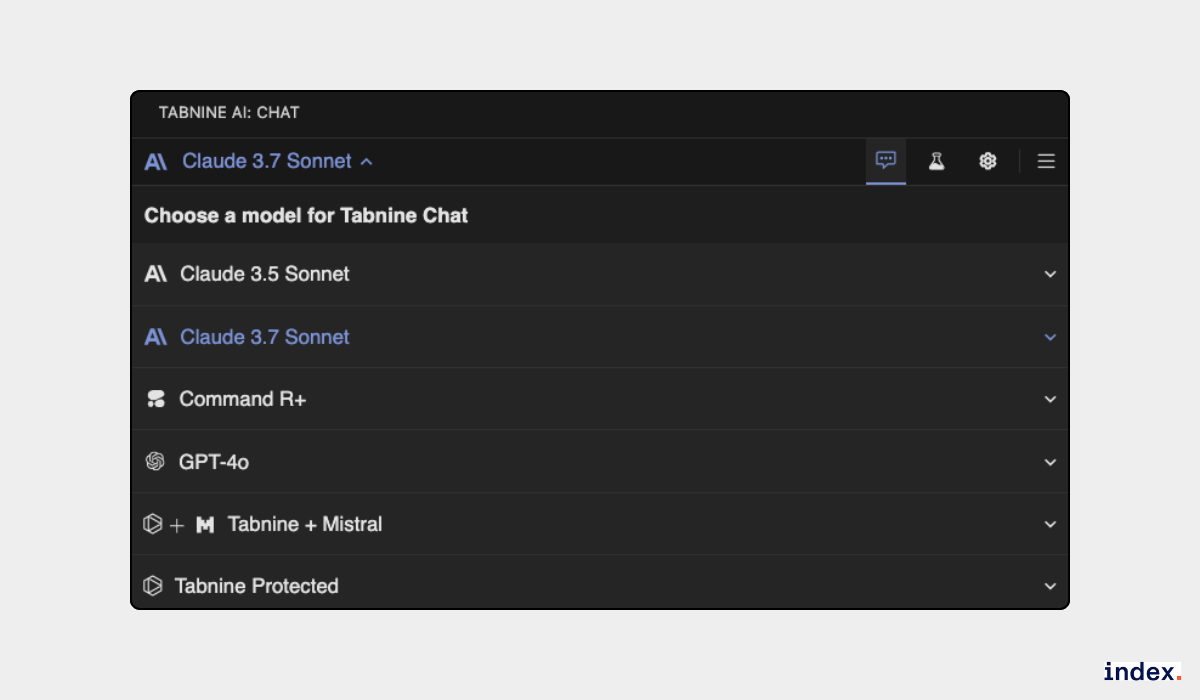
Task: Open settings via the gear icon
Action: click(988, 161)
